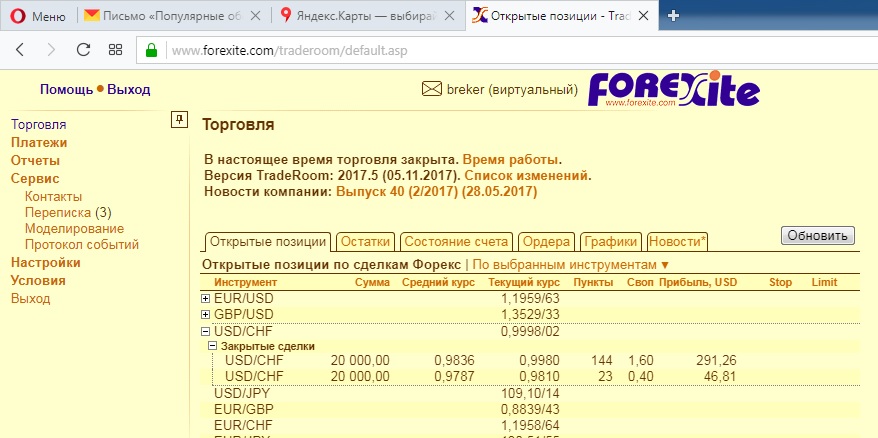Click the envelope mail icon near breker

point(432,89)
